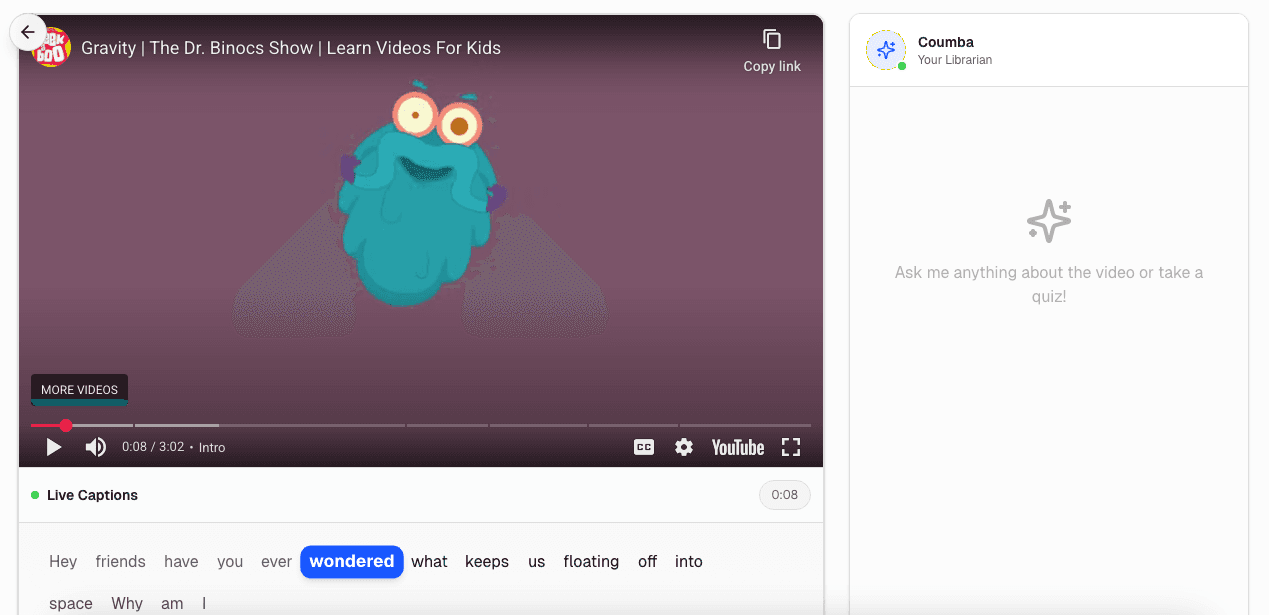
Task: Click the Coumba librarian avatar
Action: point(885,50)
